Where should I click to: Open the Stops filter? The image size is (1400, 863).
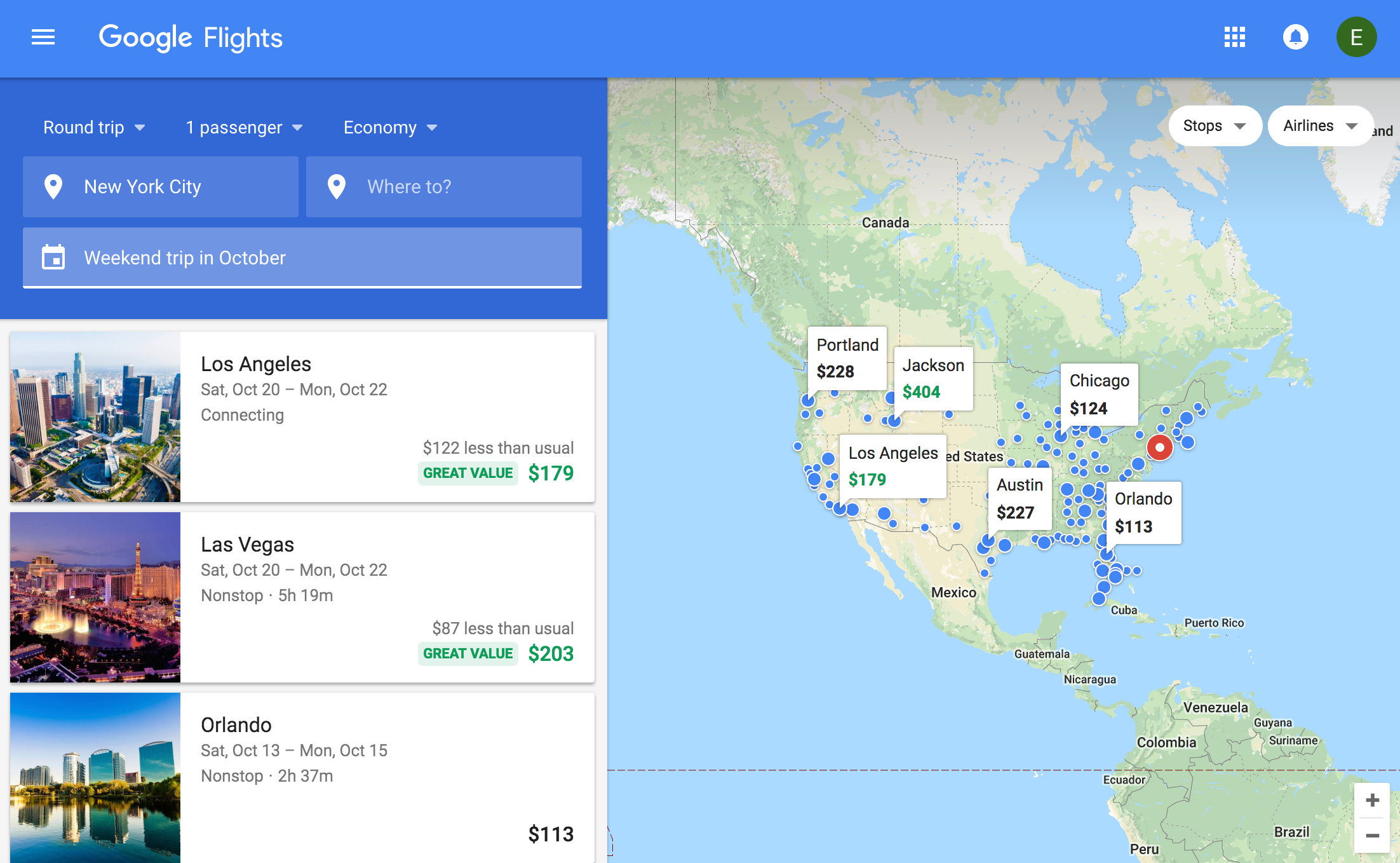click(1214, 125)
